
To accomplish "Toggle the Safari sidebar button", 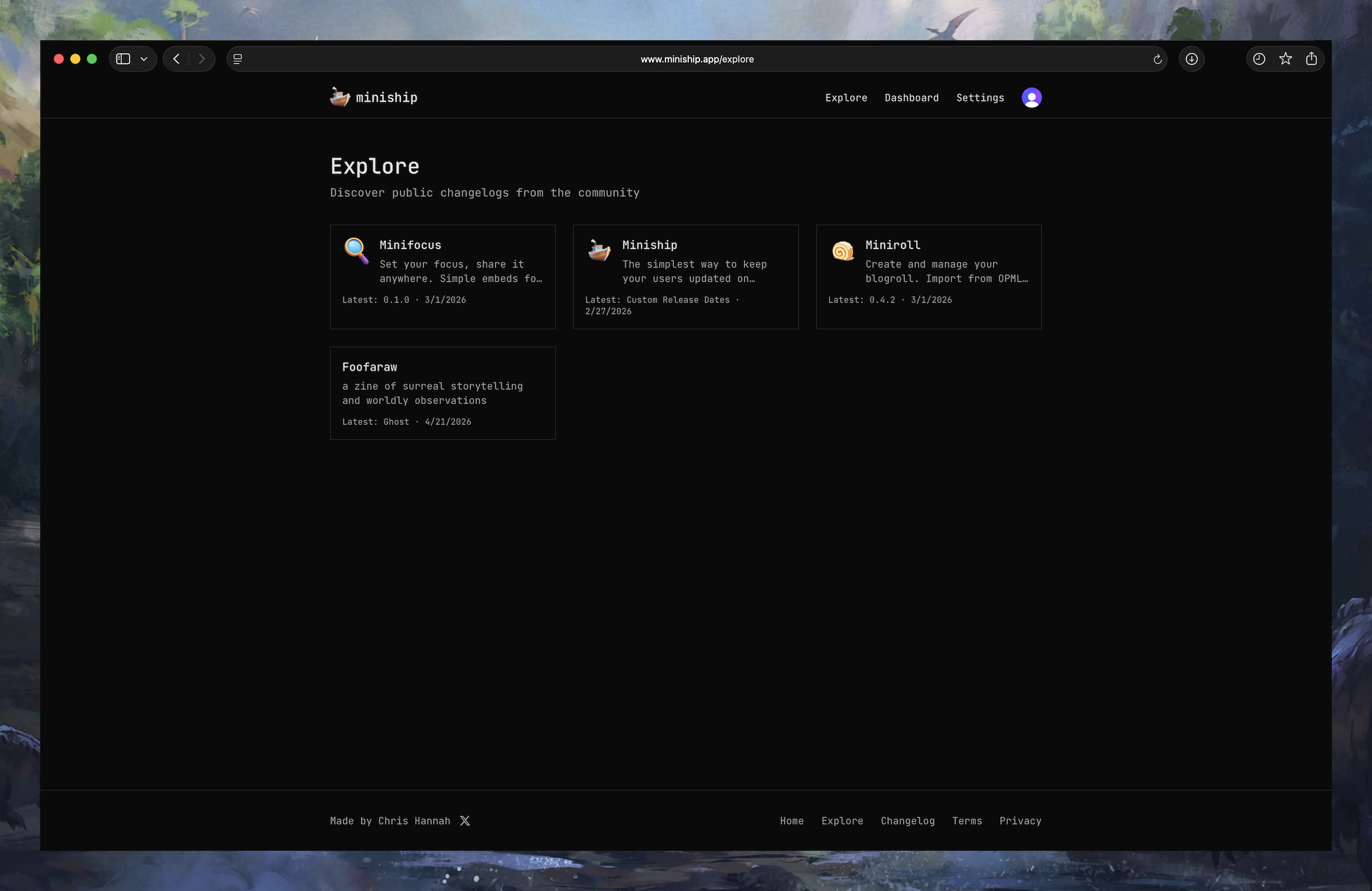I will pyautogui.click(x=123, y=59).
